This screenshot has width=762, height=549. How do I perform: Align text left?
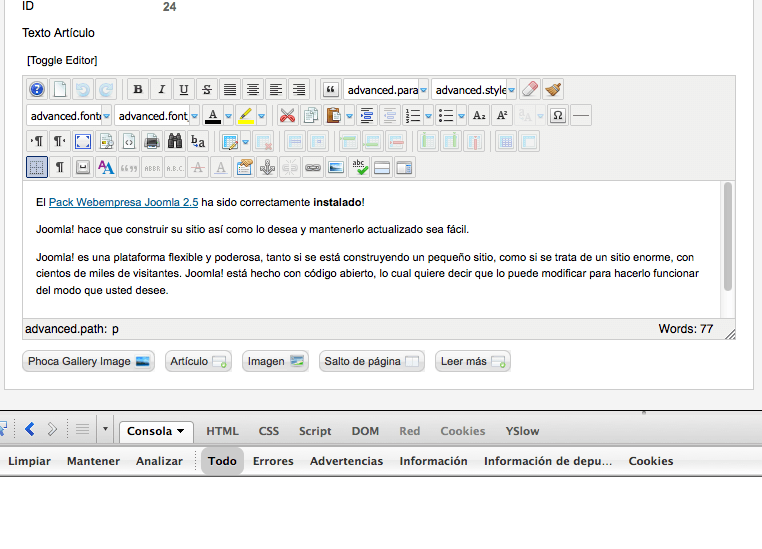point(276,89)
